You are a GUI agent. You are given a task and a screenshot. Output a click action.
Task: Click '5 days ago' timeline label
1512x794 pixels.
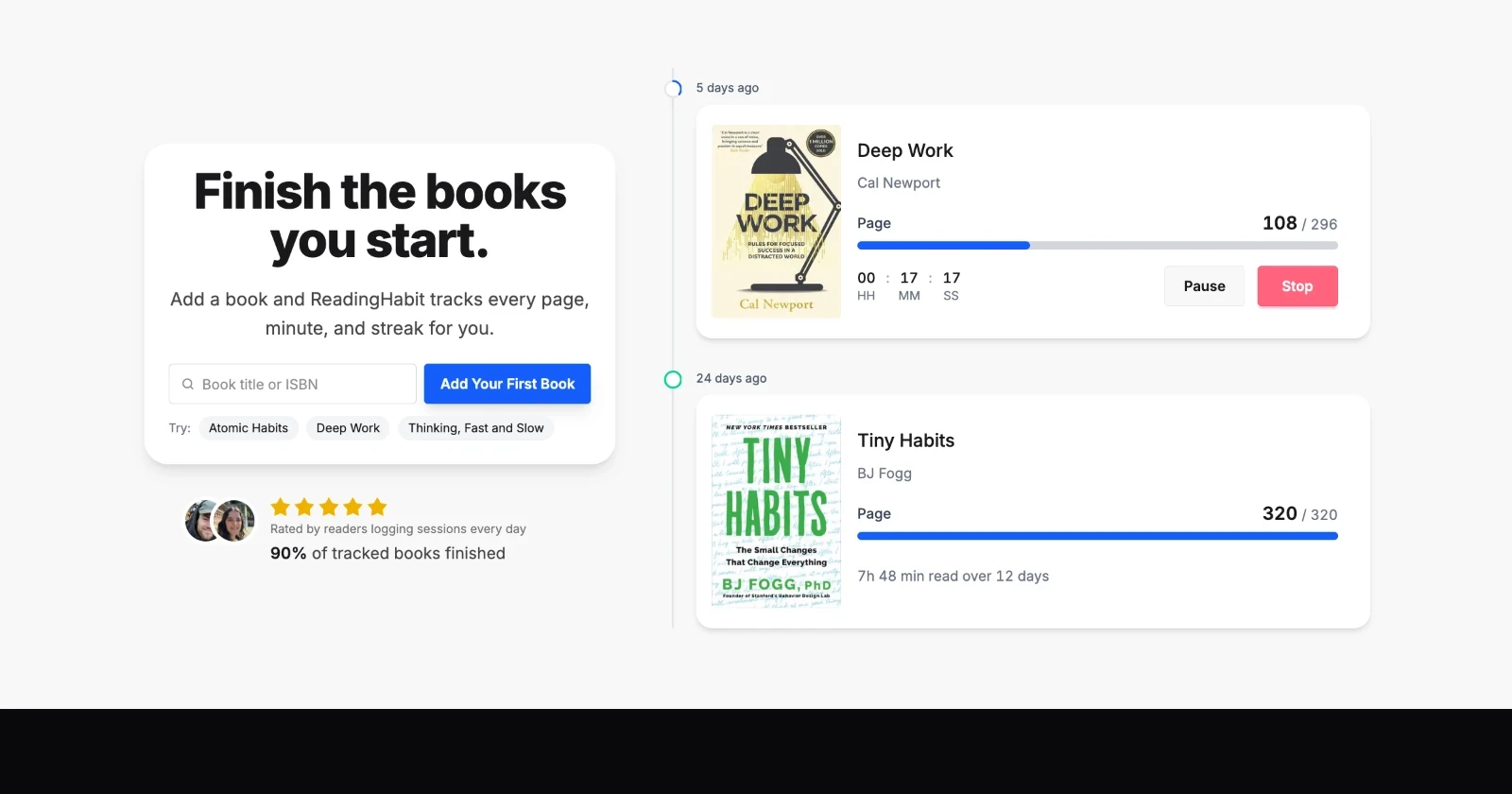point(728,88)
